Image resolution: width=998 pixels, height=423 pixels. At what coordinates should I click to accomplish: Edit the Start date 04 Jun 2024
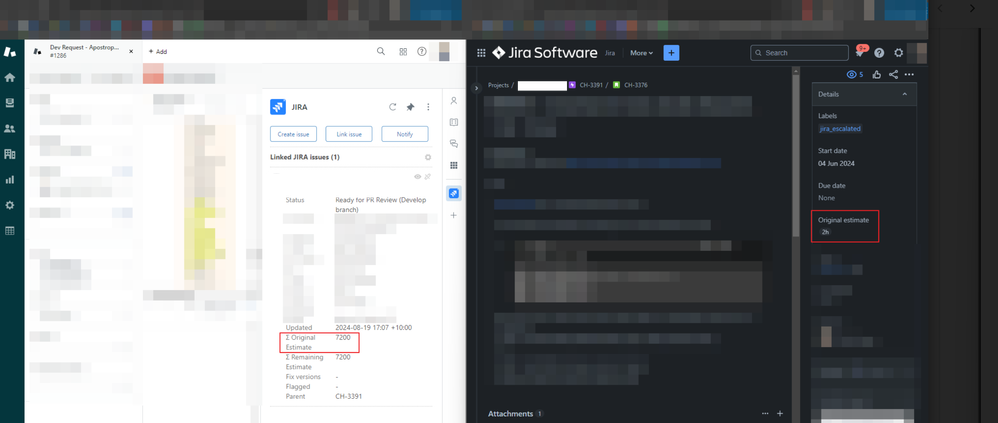point(836,163)
